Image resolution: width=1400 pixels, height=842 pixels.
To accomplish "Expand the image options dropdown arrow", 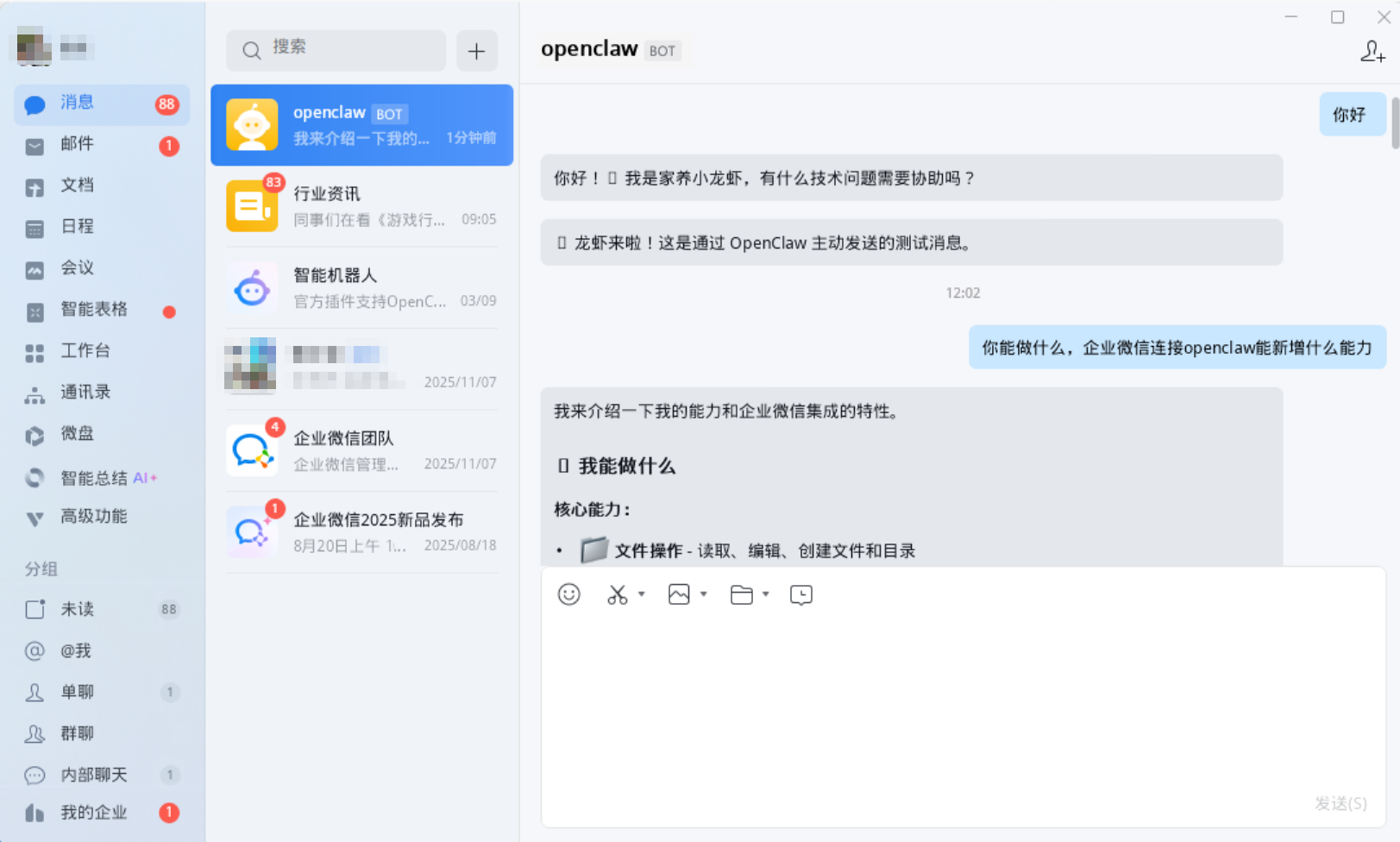I will (x=704, y=594).
